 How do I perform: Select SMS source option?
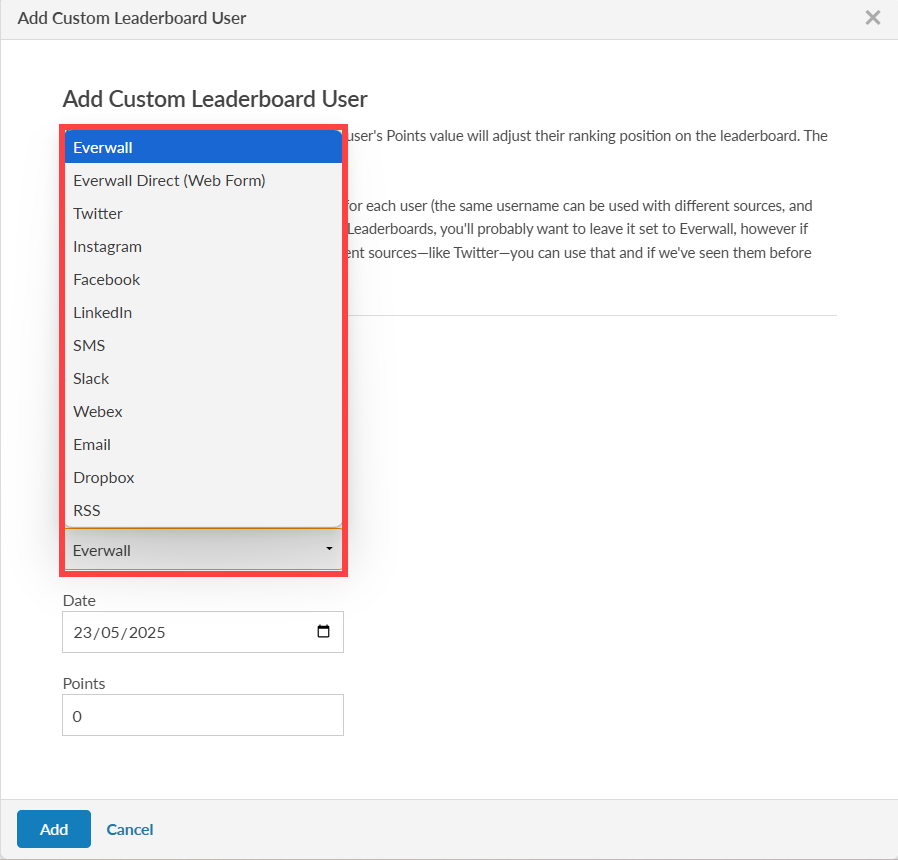pos(203,346)
